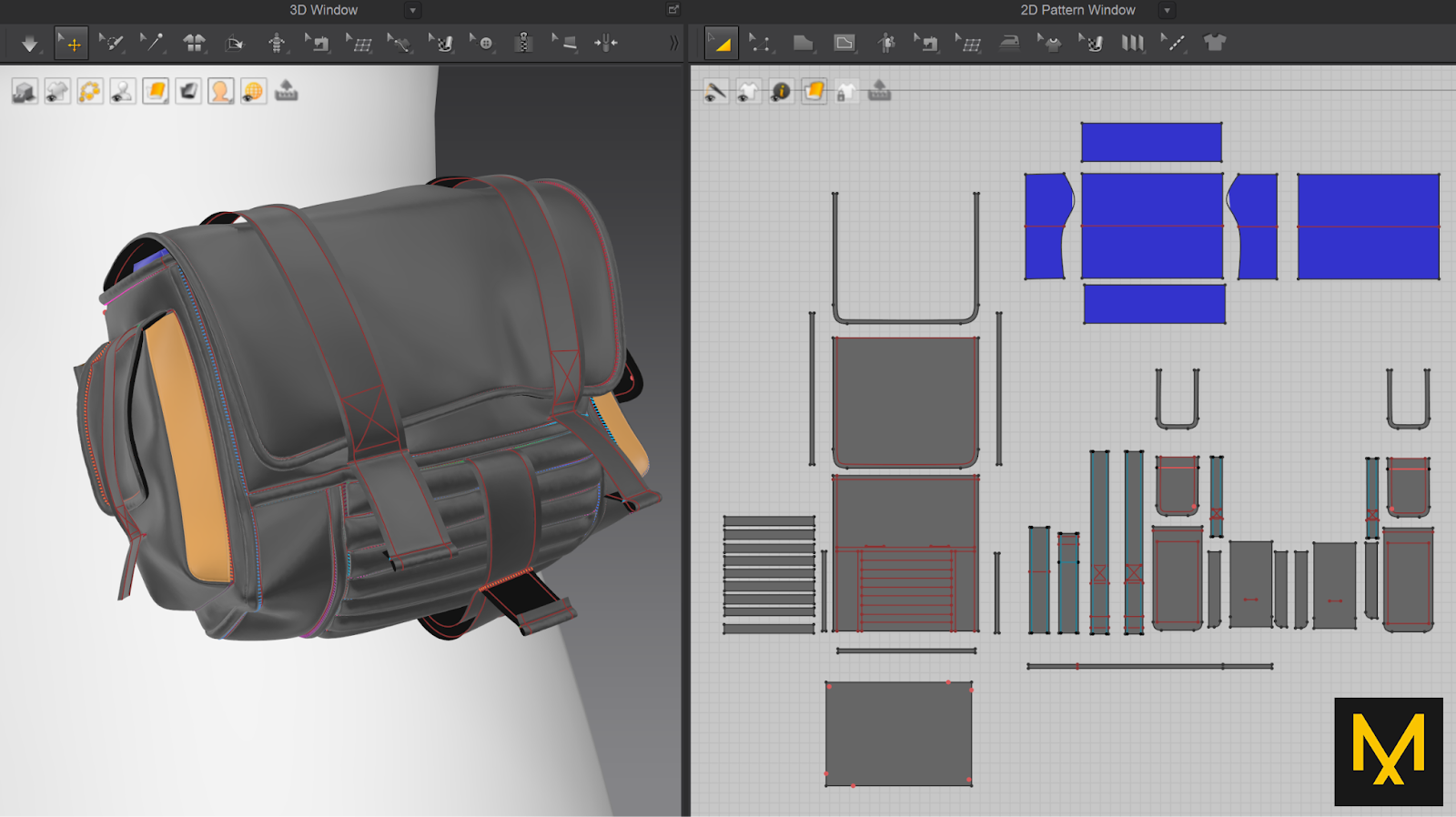Select the Select/Move tool in 3D toolbar
Viewport: 1456px width, 817px height.
pos(71,43)
